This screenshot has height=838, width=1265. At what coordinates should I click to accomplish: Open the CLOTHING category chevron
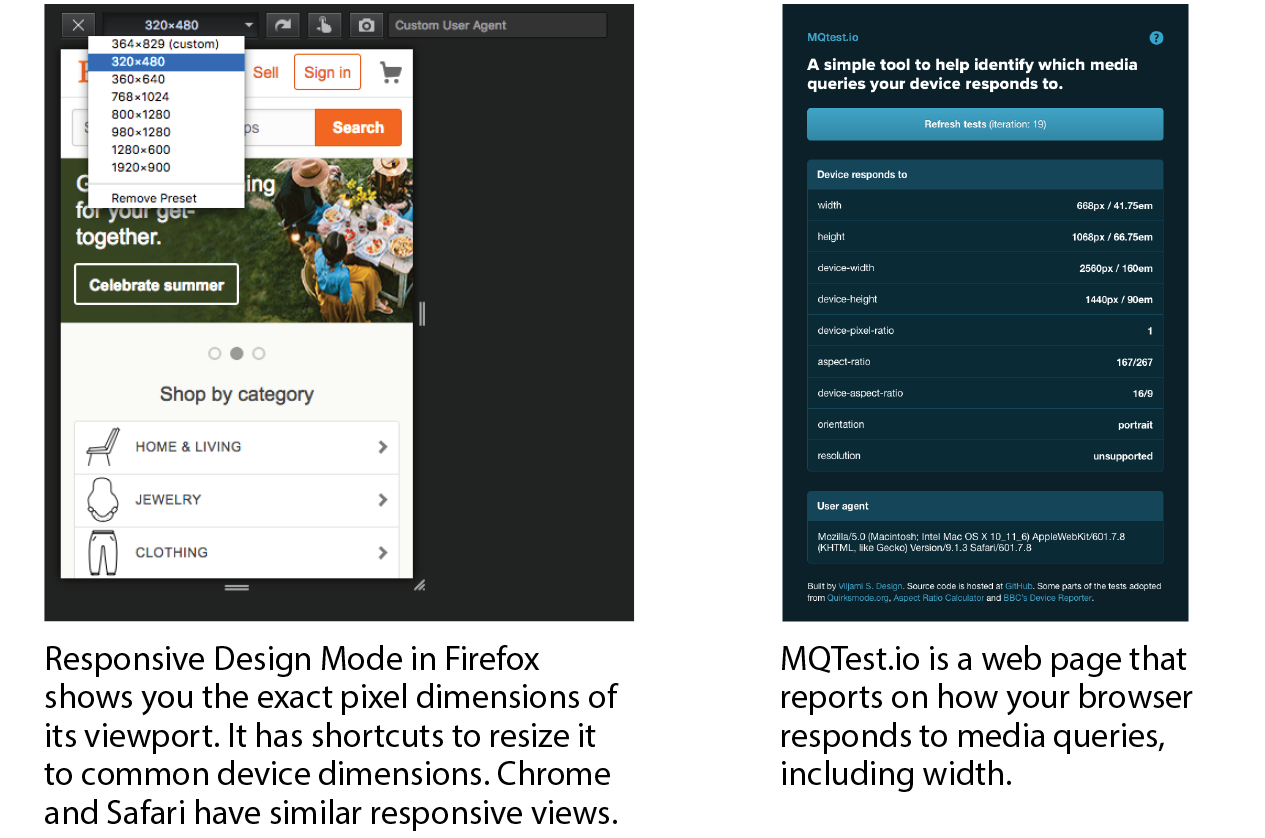point(382,553)
